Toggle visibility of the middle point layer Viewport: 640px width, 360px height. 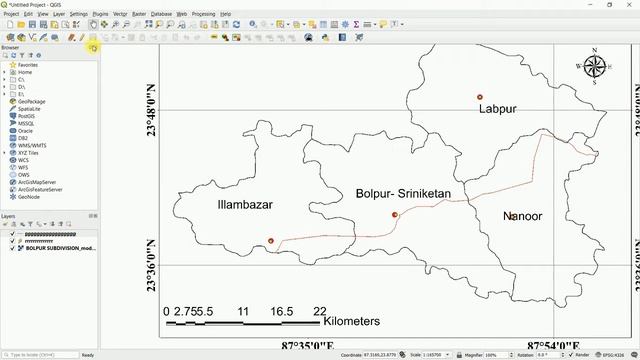(x=12, y=241)
